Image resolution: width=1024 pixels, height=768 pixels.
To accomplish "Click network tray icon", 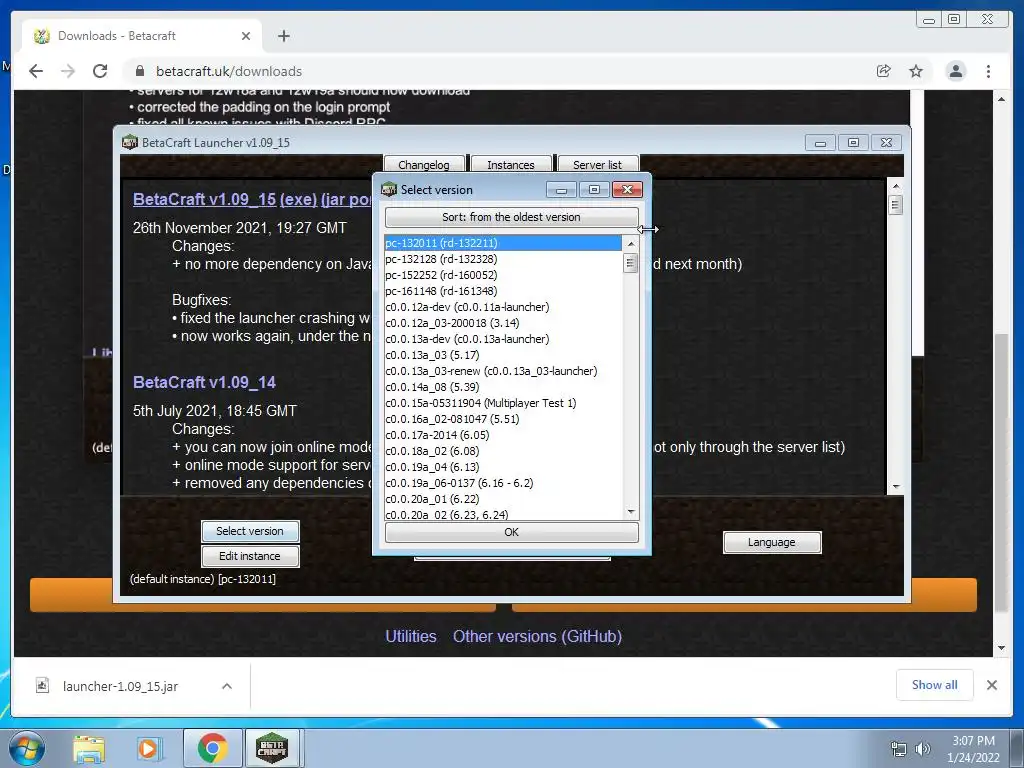I will click(899, 749).
